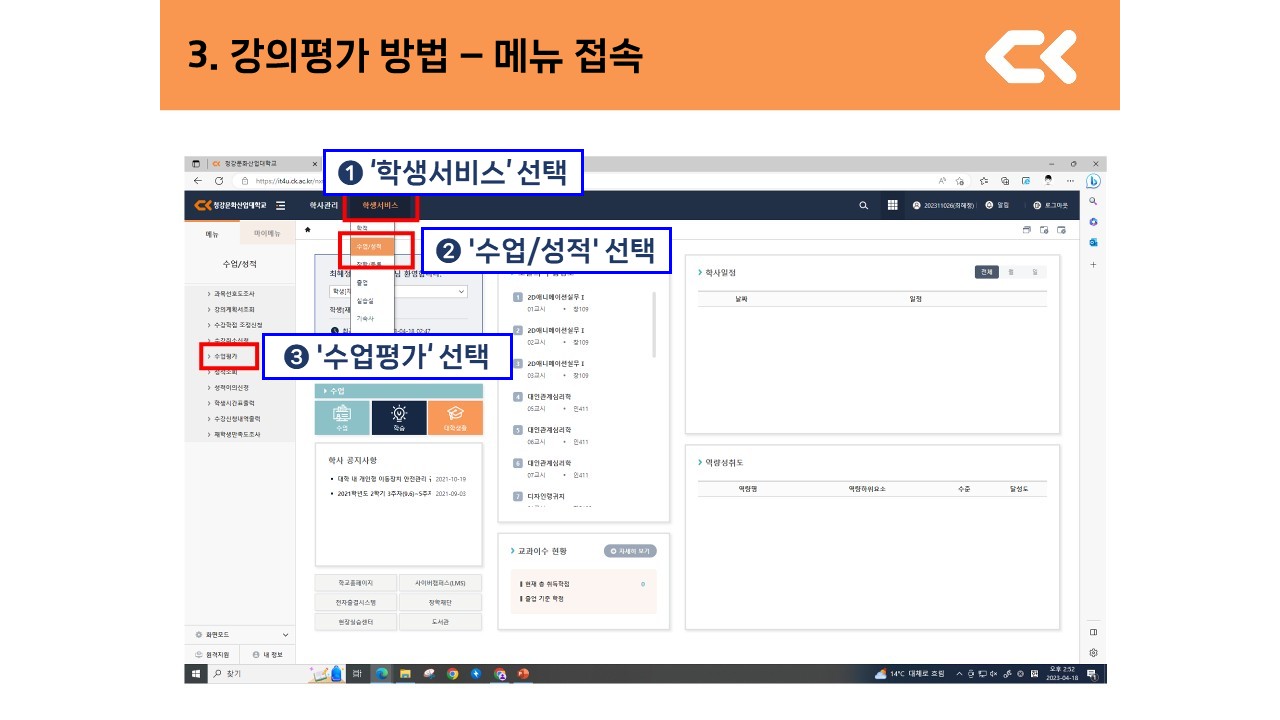Click the 학습 lightbulb icon tile
The width and height of the screenshot is (1280, 720).
point(398,417)
